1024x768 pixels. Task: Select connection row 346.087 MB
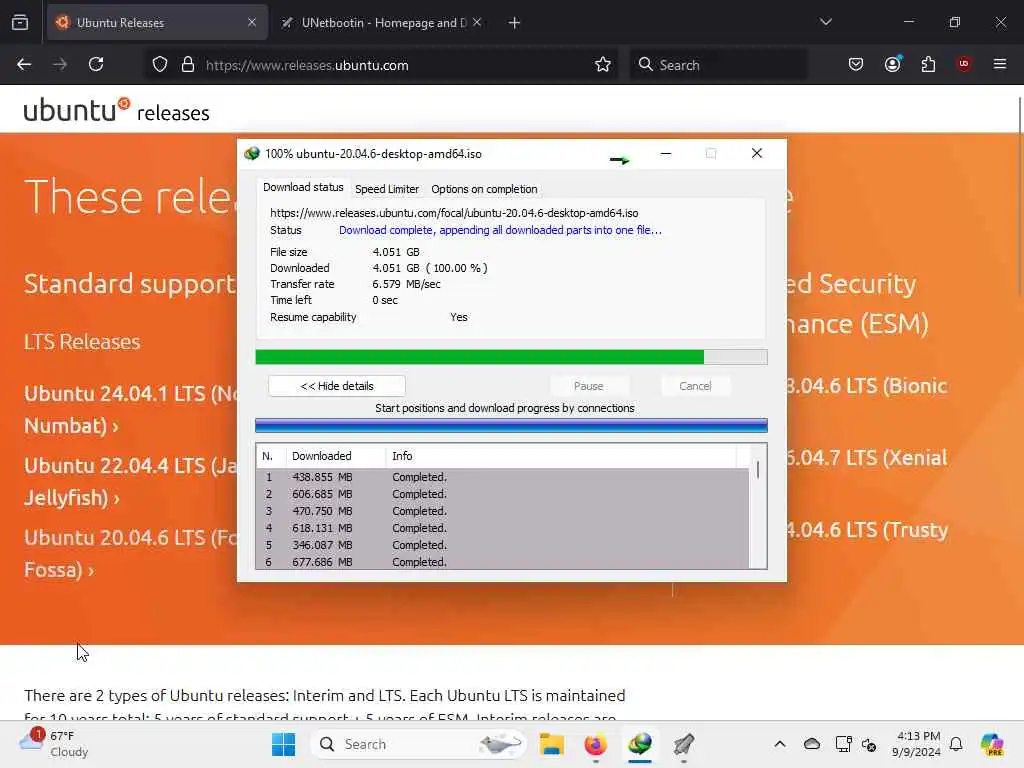[x=503, y=545]
